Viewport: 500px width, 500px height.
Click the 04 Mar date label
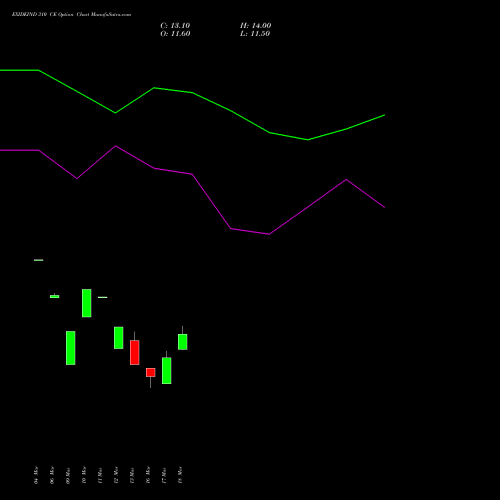36,475
